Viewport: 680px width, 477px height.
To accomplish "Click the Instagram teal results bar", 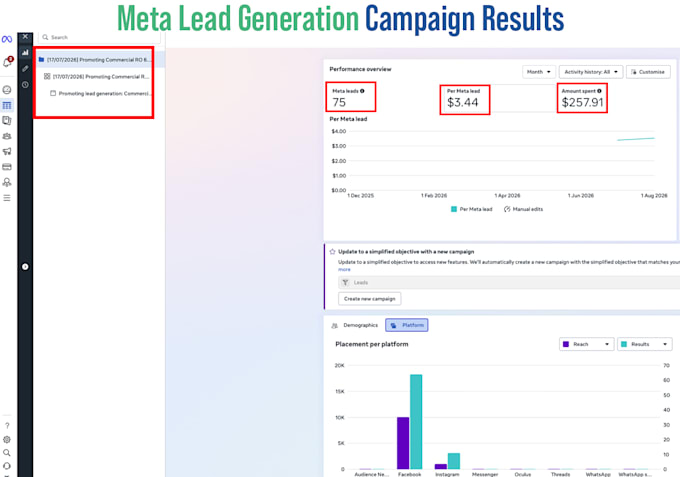I will pyautogui.click(x=454, y=461).
